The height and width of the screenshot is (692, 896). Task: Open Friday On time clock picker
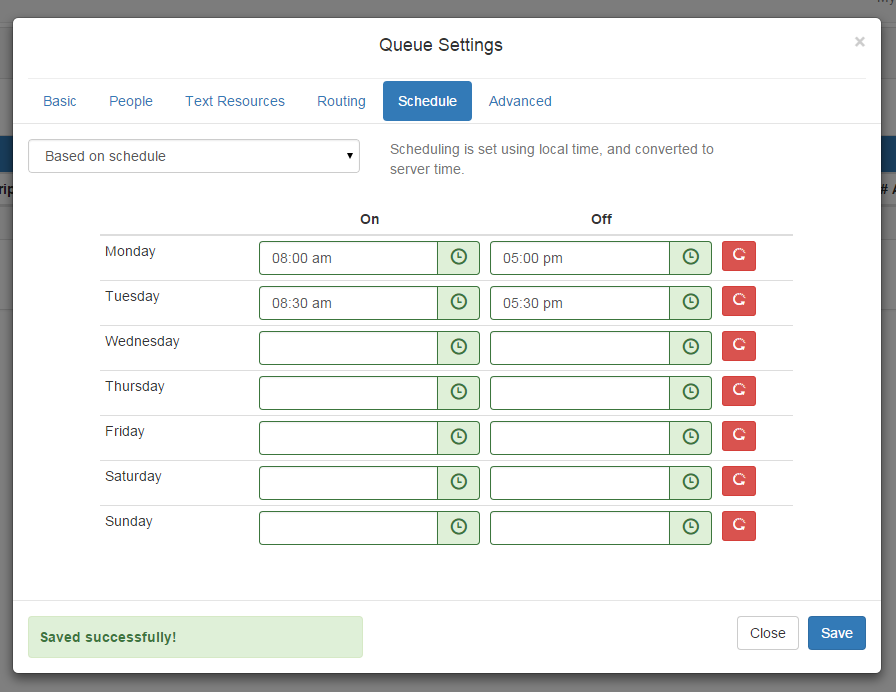click(x=458, y=437)
